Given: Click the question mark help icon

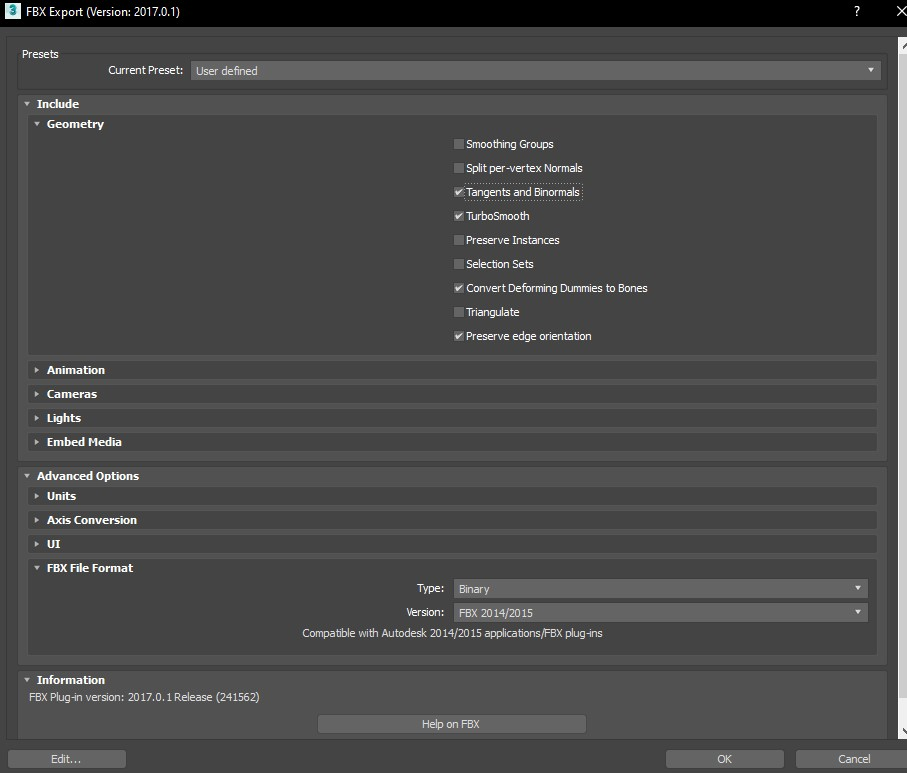Looking at the screenshot, I should click(x=856, y=12).
